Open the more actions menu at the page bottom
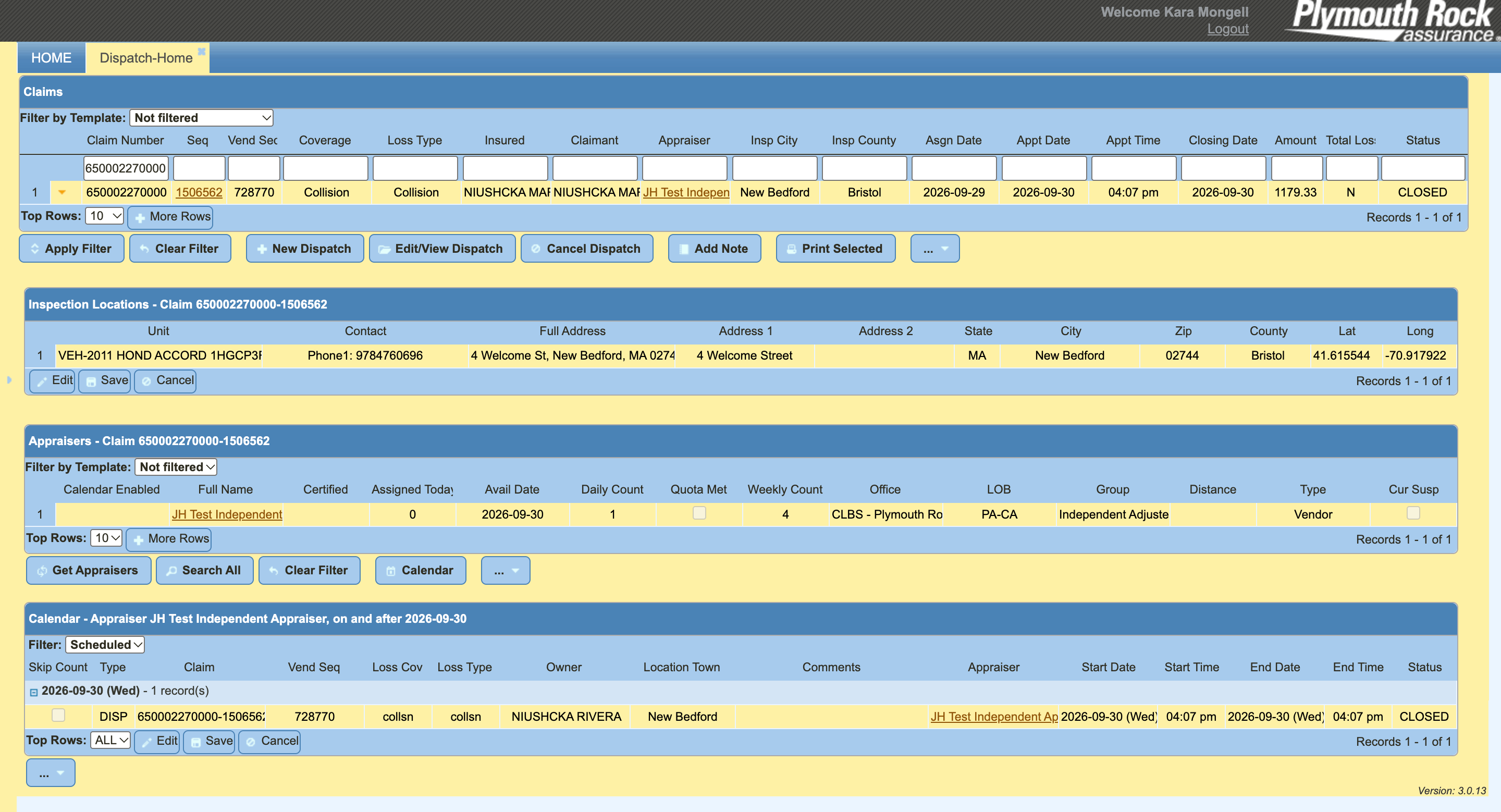The image size is (1501, 812). 51,773
